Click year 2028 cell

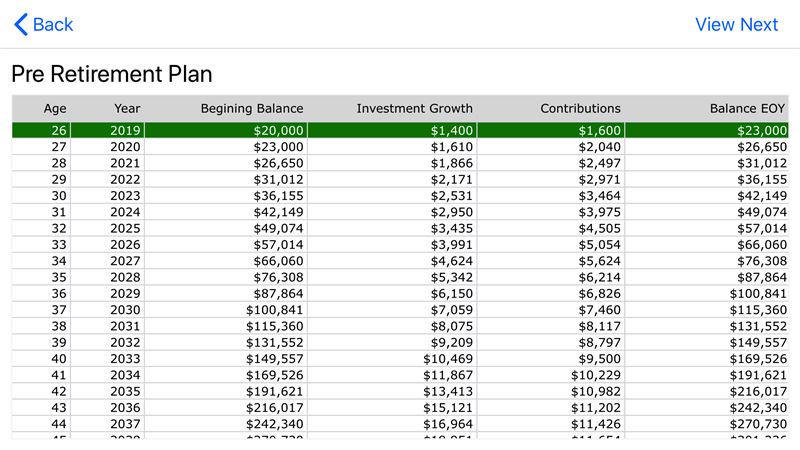(108, 277)
